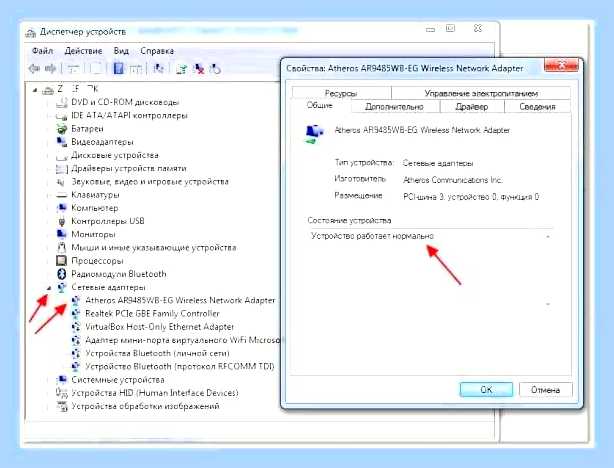Click the Bluetooth icon beside Радиомодули Bluetooth
This screenshot has height=468, width=614.
click(61, 274)
